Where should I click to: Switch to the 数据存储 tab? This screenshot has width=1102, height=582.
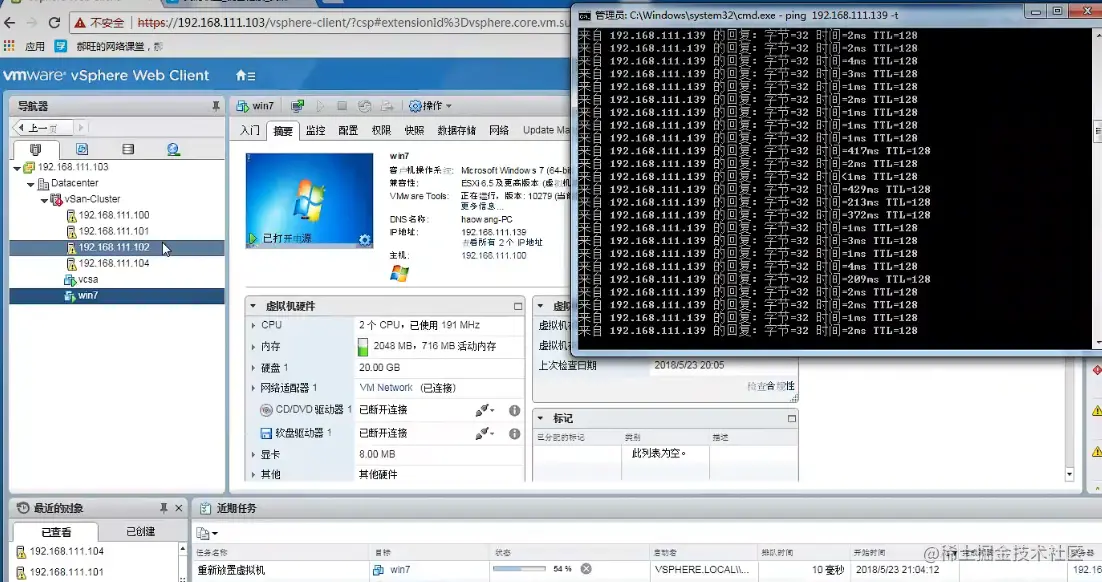click(x=456, y=130)
